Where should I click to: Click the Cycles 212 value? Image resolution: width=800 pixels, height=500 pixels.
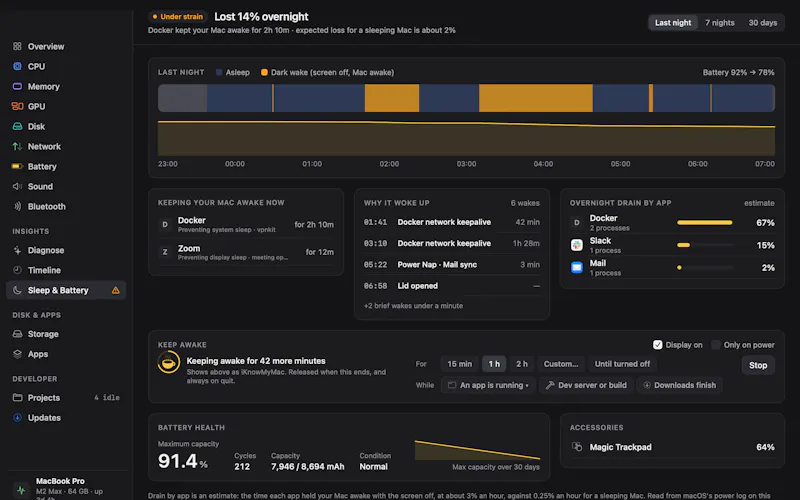(242, 466)
